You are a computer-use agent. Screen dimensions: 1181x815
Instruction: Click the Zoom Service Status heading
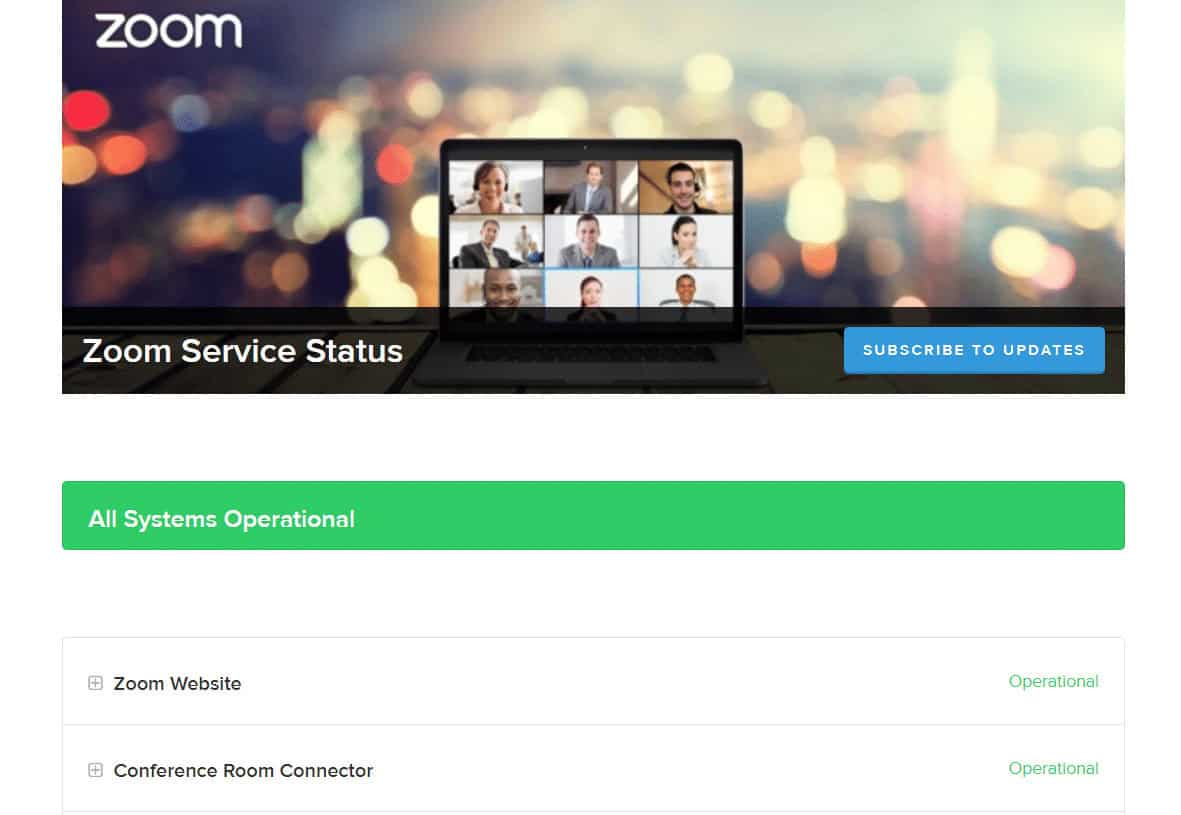[242, 351]
